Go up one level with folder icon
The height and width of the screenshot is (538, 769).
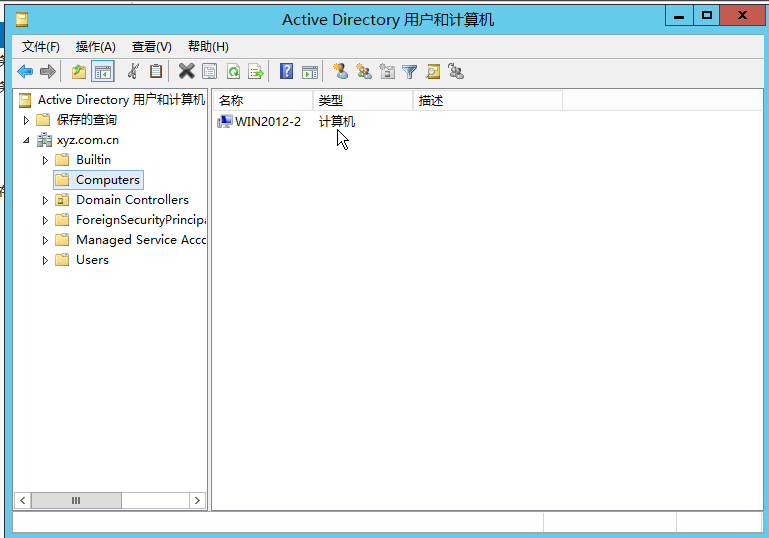pyautogui.click(x=79, y=72)
